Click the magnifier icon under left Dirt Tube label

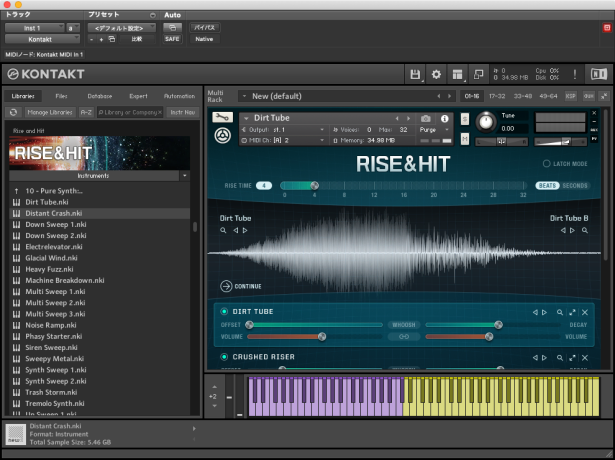coord(224,230)
